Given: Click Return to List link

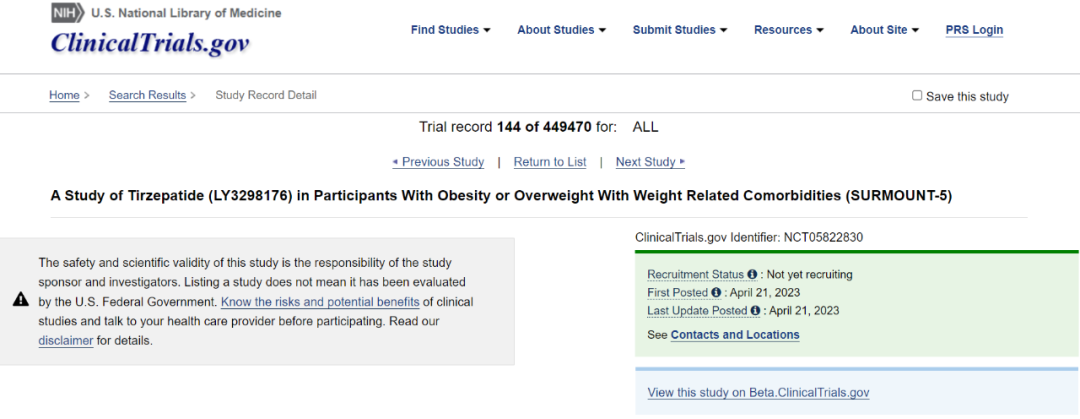Looking at the screenshot, I should (550, 162).
